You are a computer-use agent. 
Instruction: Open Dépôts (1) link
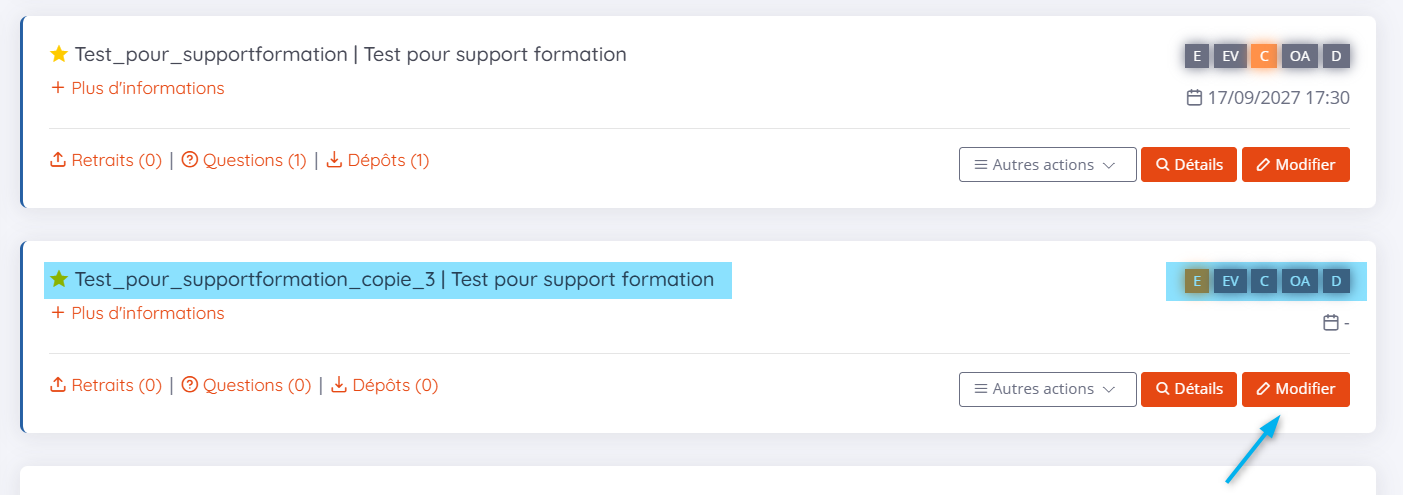coord(378,160)
